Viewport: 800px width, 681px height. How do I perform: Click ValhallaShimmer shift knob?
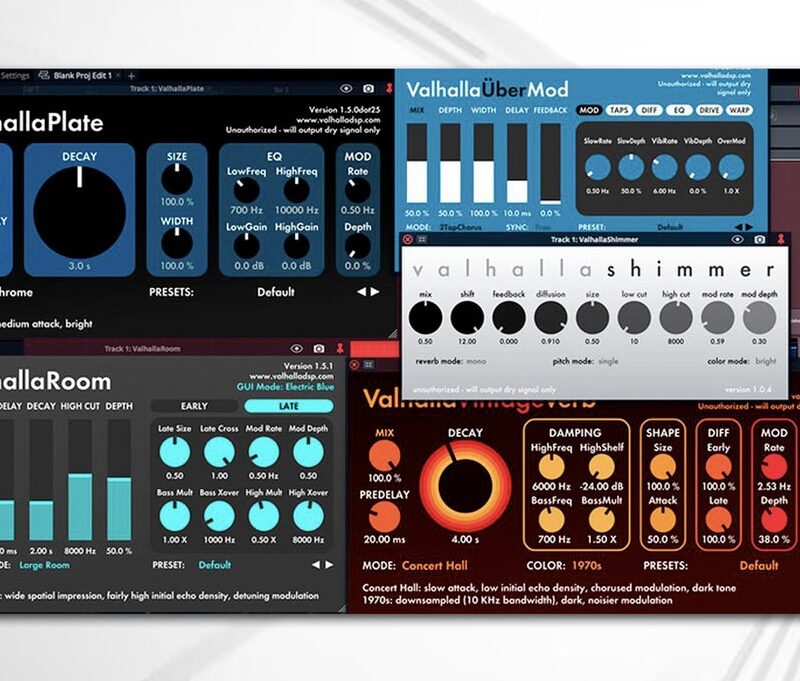[467, 317]
